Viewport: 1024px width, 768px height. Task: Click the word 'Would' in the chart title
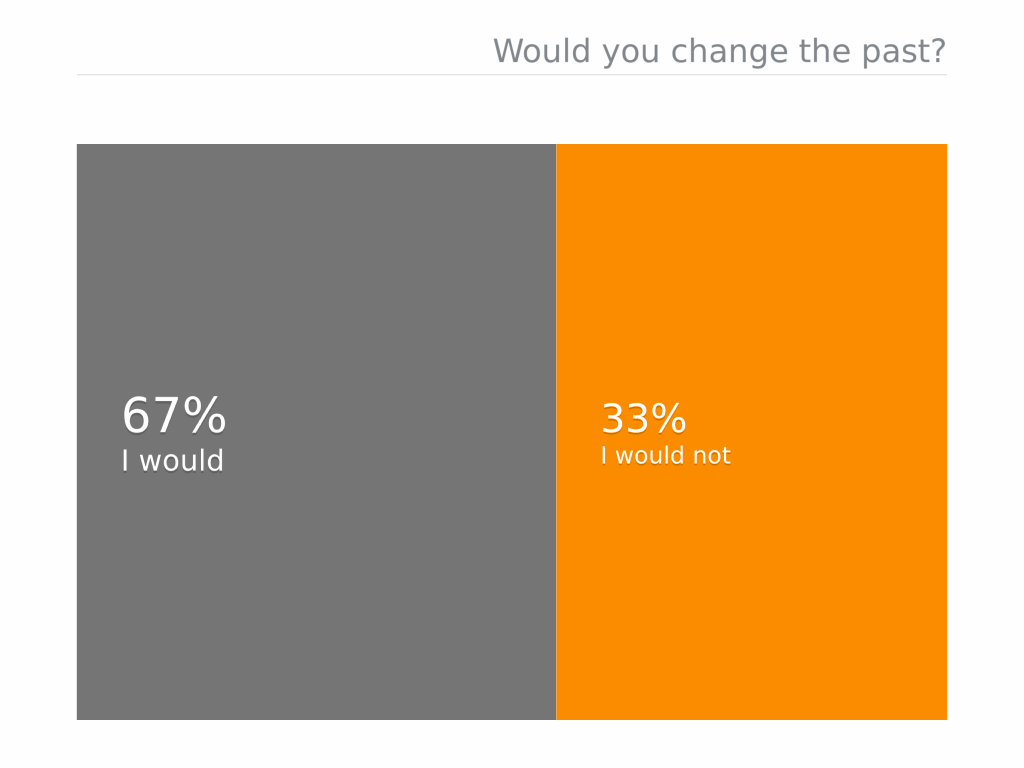tap(542, 51)
